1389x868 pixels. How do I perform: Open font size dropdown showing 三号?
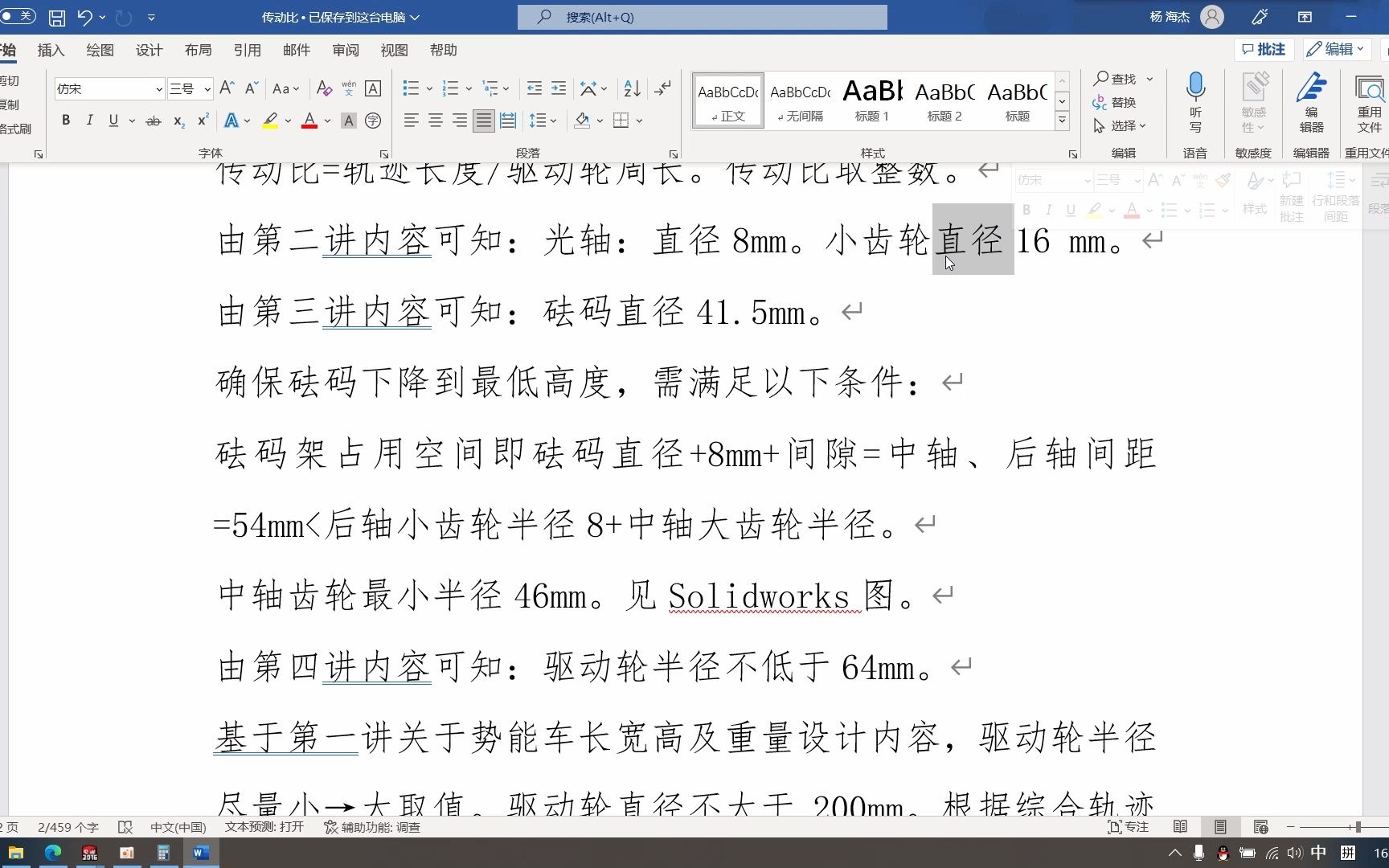(207, 88)
